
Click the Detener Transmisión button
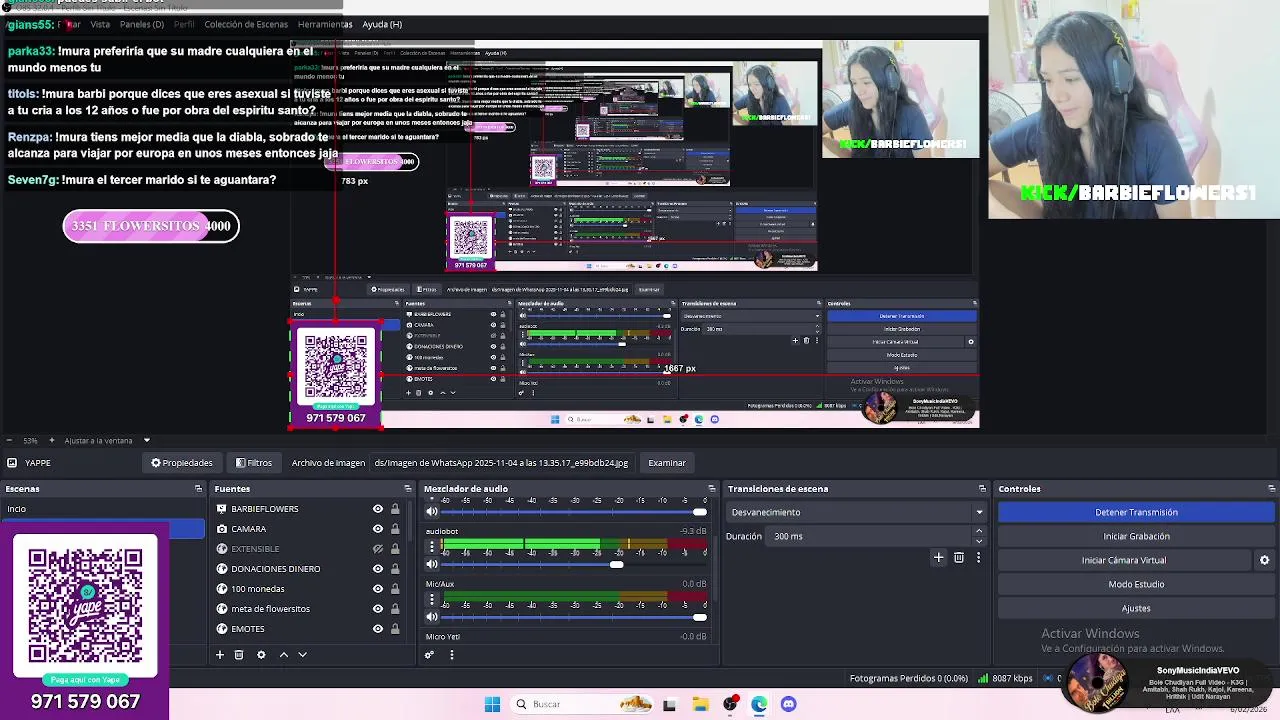[x=1136, y=512]
